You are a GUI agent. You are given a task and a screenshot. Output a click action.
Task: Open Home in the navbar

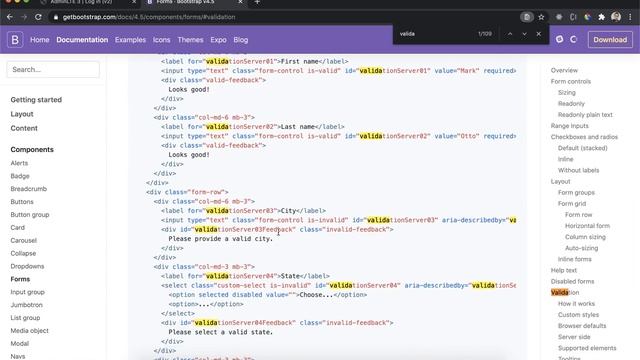pyautogui.click(x=40, y=40)
